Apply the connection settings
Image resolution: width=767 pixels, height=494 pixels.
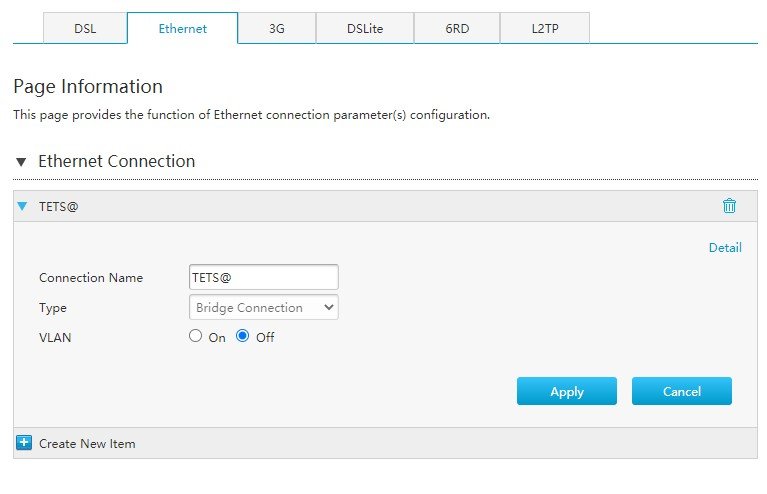click(x=566, y=391)
